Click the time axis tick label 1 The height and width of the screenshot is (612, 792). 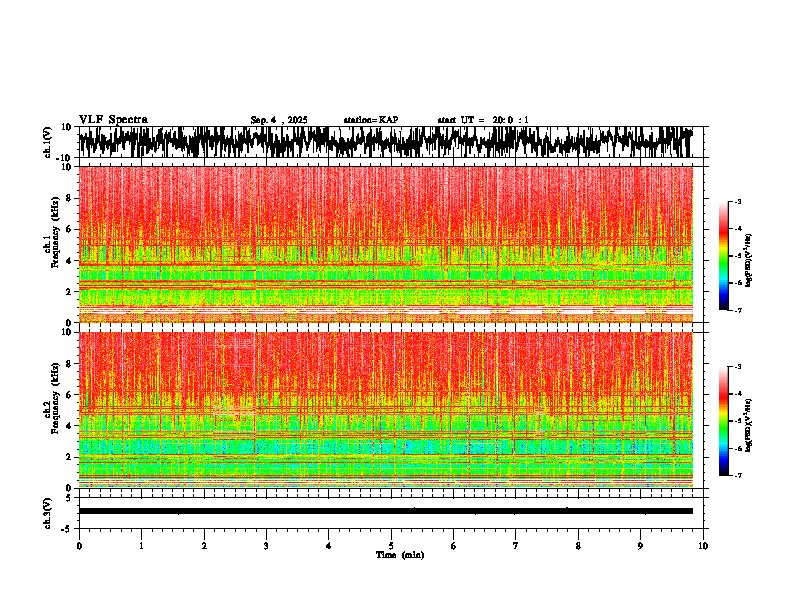[x=141, y=546]
